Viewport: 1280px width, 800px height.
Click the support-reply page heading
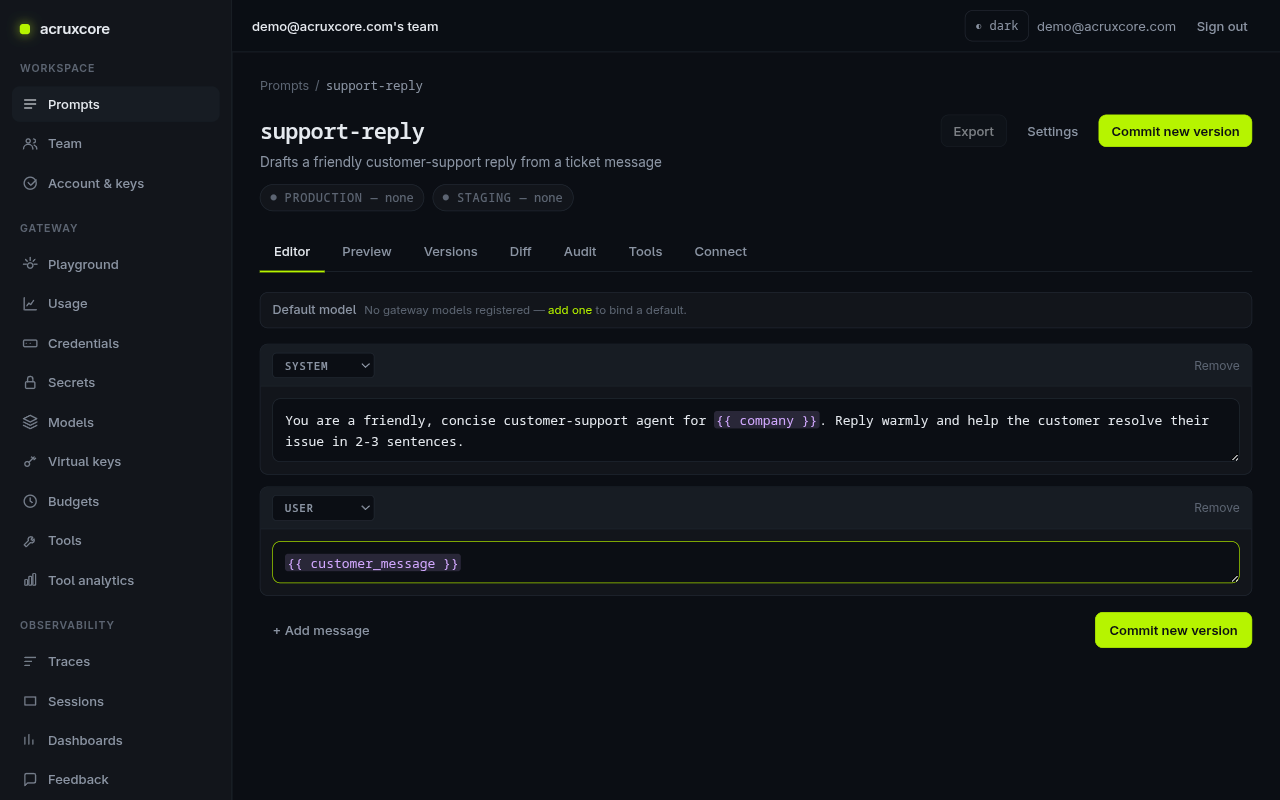pyautogui.click(x=342, y=131)
